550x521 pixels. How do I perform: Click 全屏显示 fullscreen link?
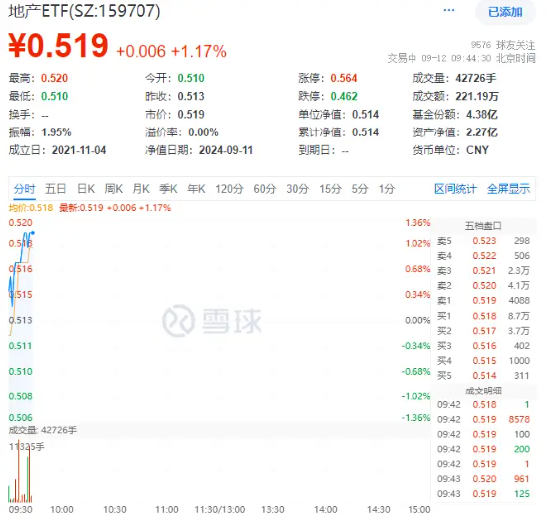(x=508, y=189)
